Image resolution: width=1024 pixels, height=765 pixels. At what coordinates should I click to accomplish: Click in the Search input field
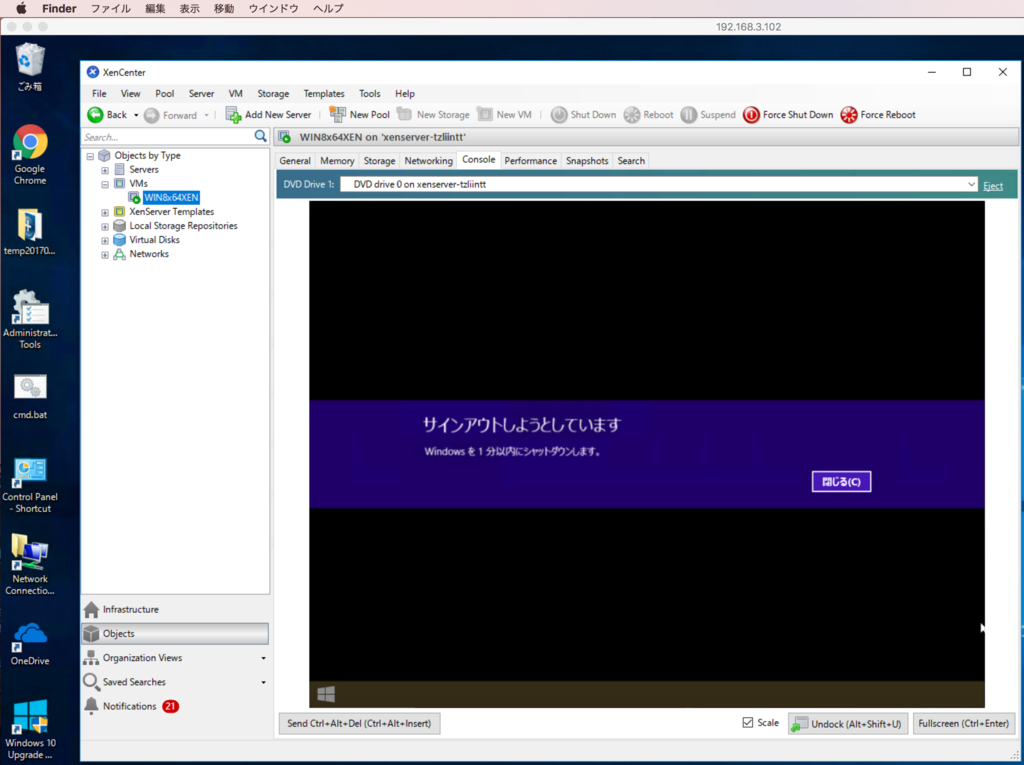[x=168, y=137]
